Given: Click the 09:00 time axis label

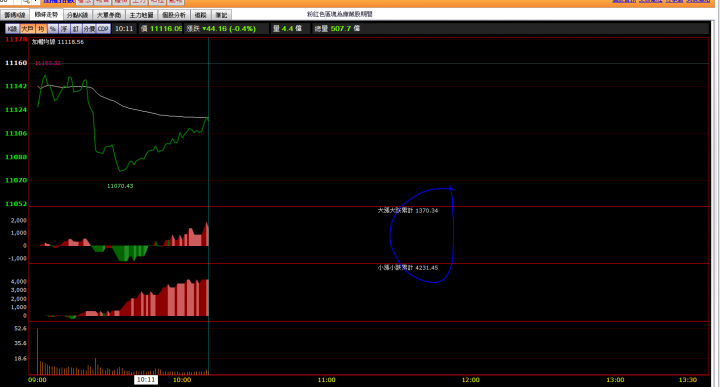Looking at the screenshot, I should tap(37, 380).
